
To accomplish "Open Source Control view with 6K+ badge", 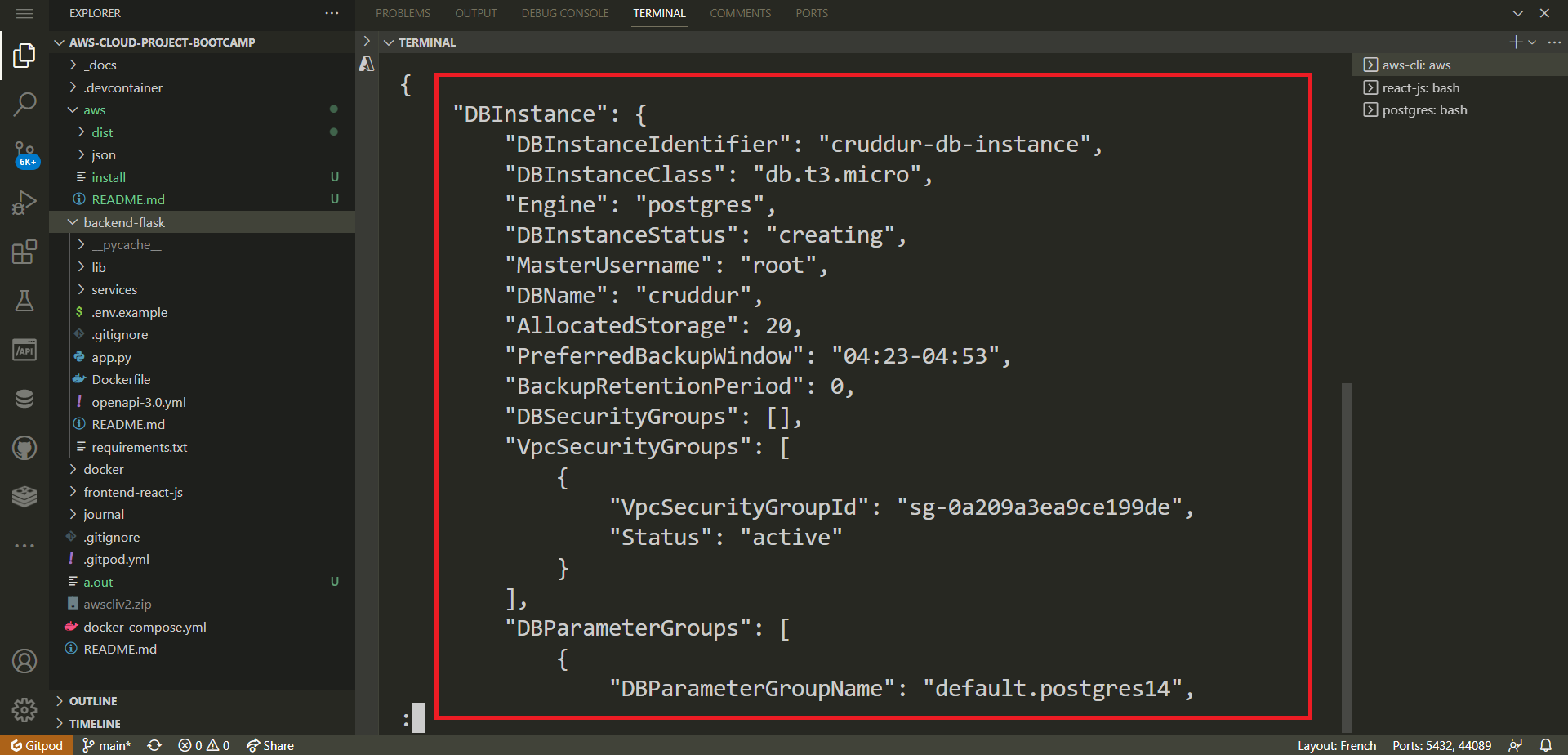I will coord(25,154).
